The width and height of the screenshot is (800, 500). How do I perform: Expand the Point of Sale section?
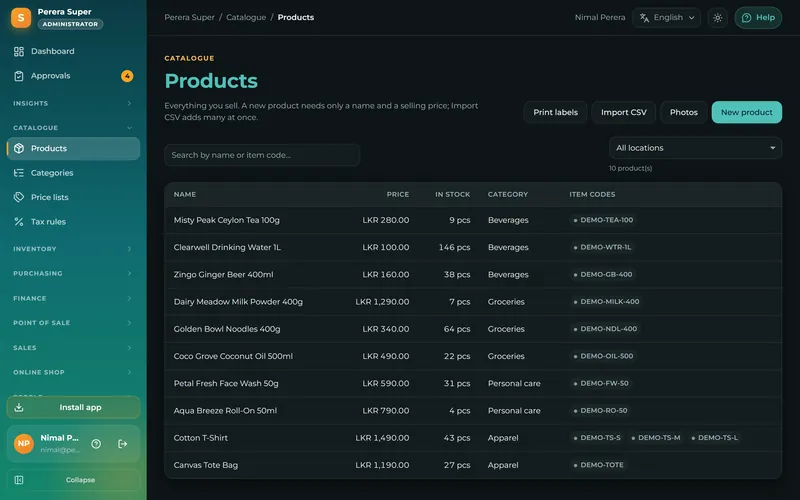(x=73, y=323)
